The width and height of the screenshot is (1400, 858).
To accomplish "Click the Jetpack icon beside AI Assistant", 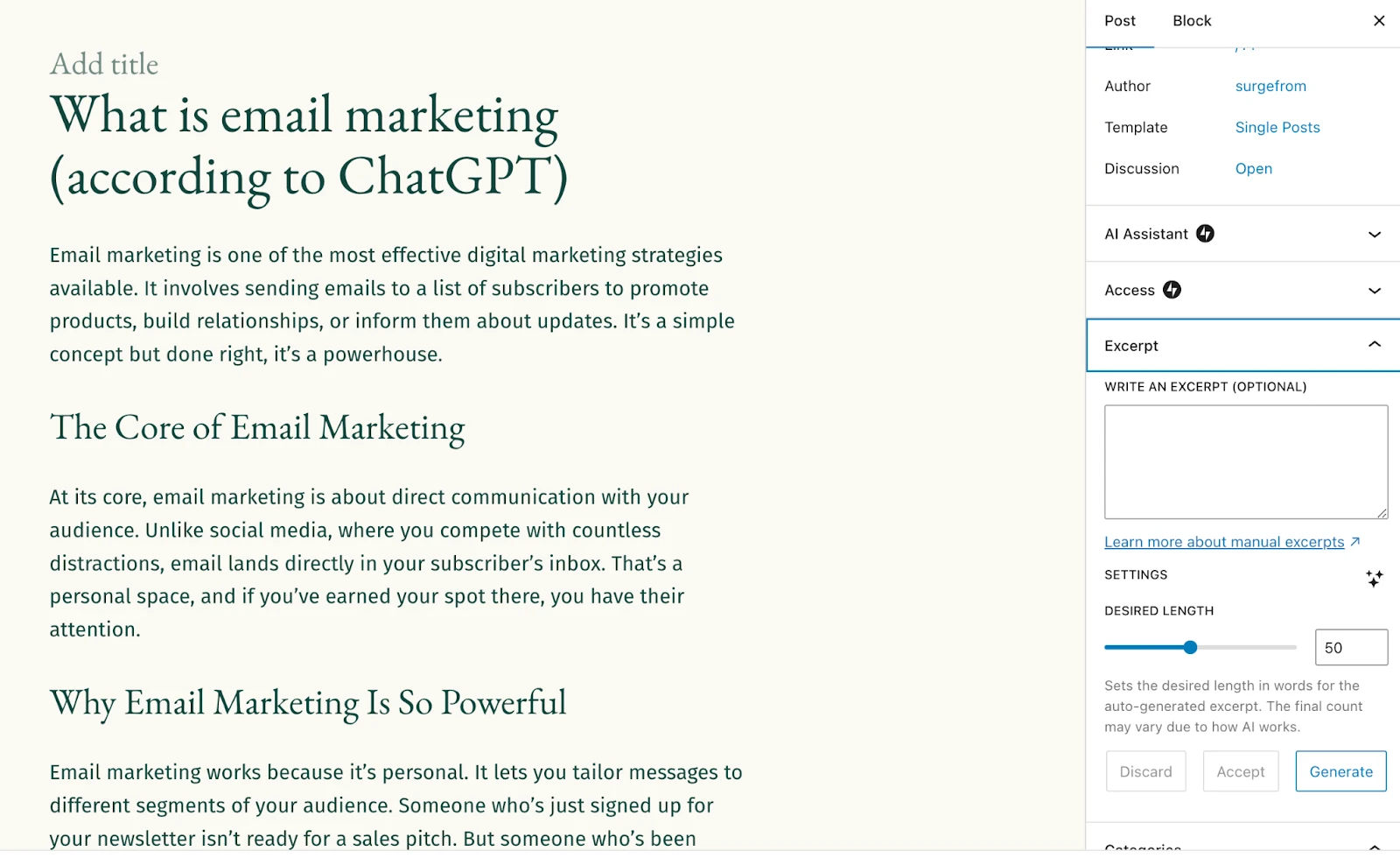I will (x=1205, y=234).
